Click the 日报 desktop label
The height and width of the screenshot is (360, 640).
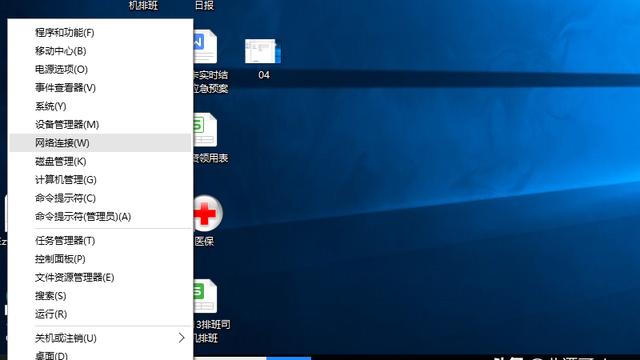pyautogui.click(x=204, y=5)
